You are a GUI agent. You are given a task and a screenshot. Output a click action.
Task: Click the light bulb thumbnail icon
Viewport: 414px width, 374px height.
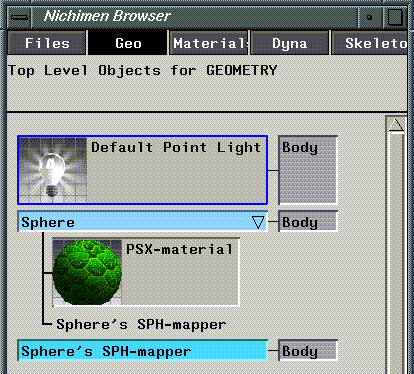53,170
